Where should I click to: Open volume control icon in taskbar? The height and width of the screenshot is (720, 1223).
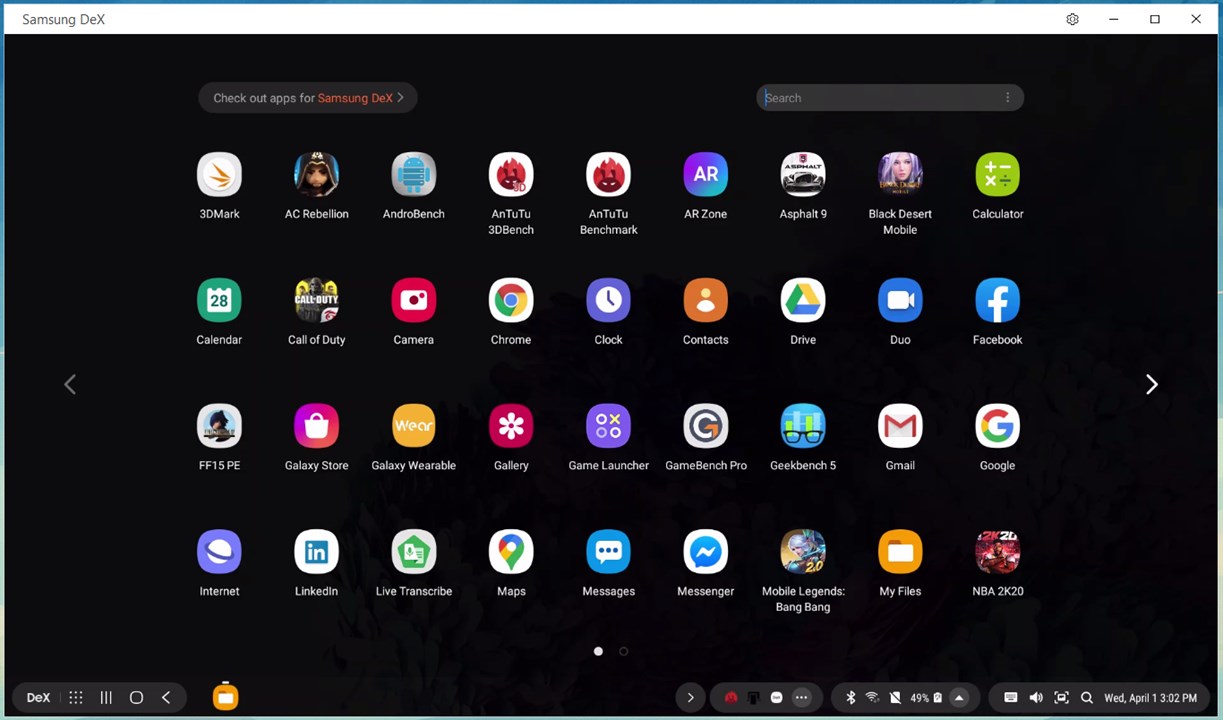click(x=1036, y=698)
